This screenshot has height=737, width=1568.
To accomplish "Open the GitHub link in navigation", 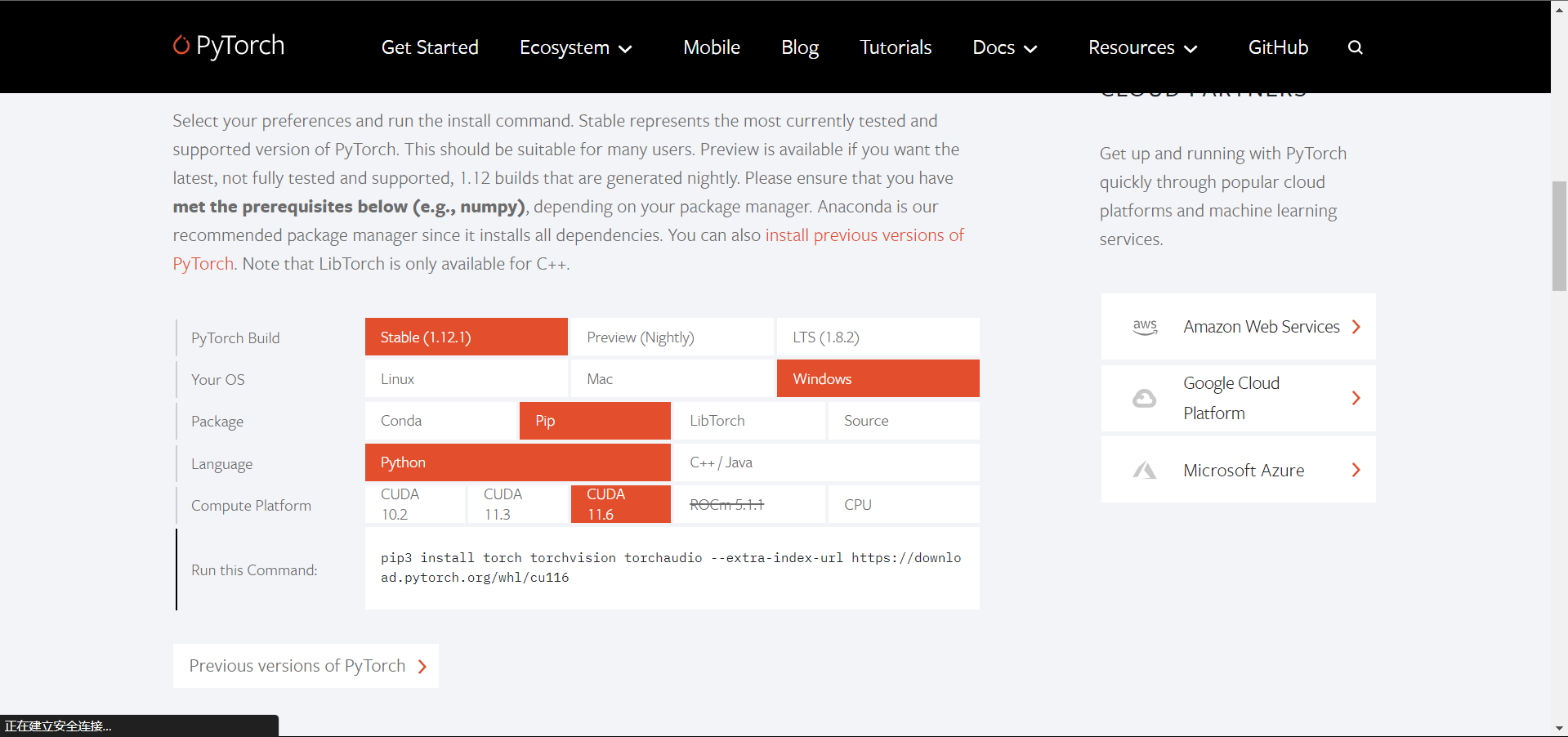I will tap(1278, 47).
